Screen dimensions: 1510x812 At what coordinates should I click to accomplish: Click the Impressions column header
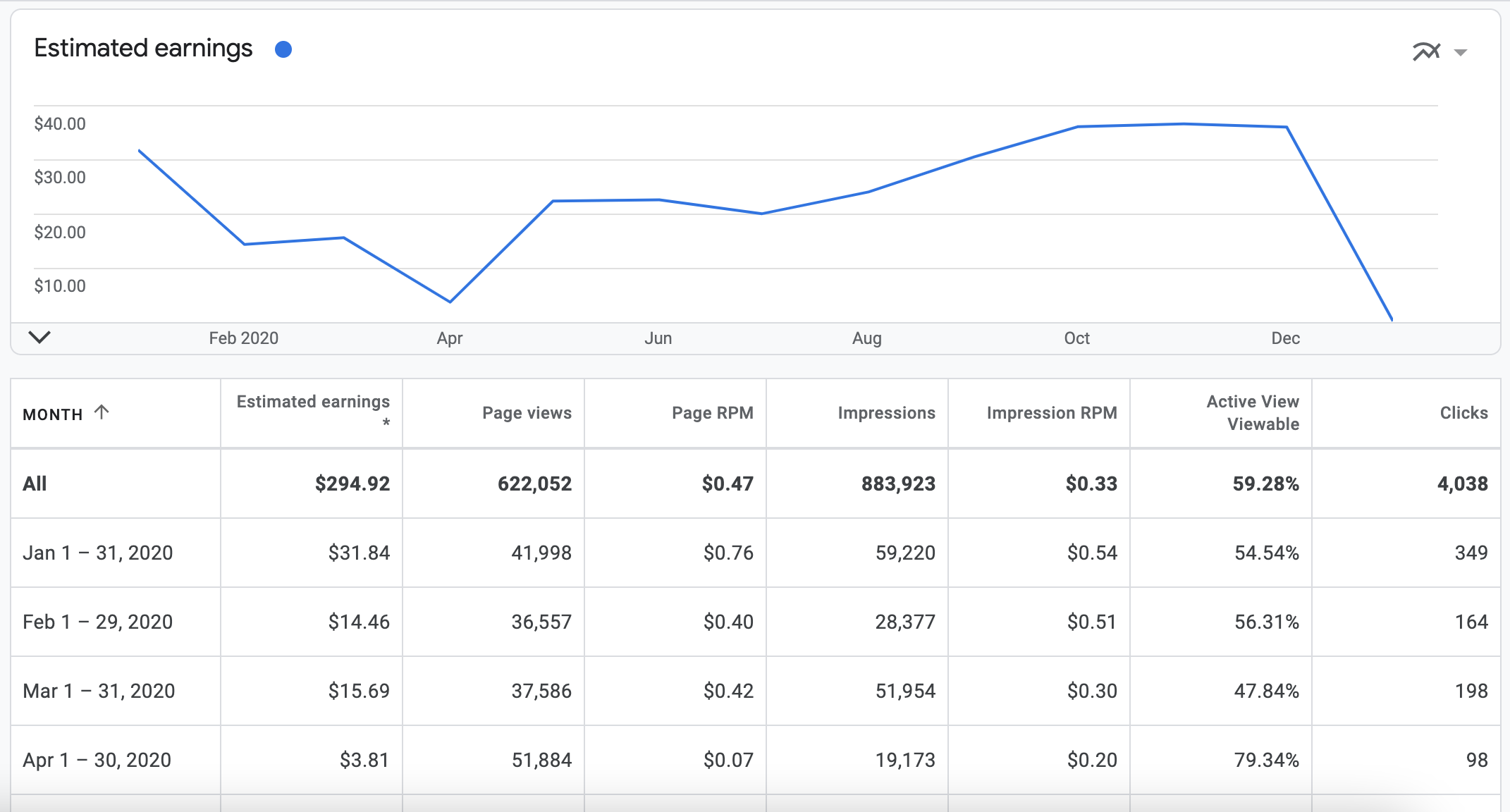coord(886,413)
